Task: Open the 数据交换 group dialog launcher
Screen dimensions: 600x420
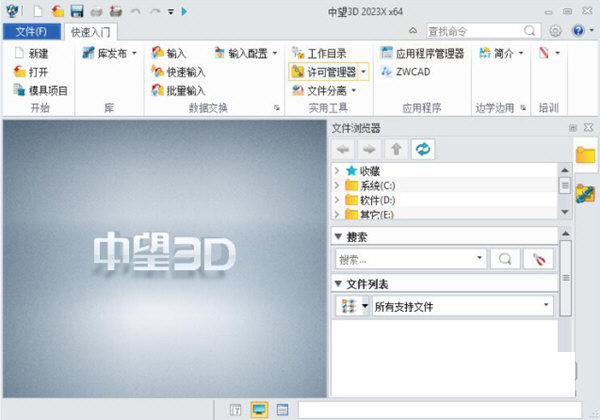Action: tap(277, 108)
